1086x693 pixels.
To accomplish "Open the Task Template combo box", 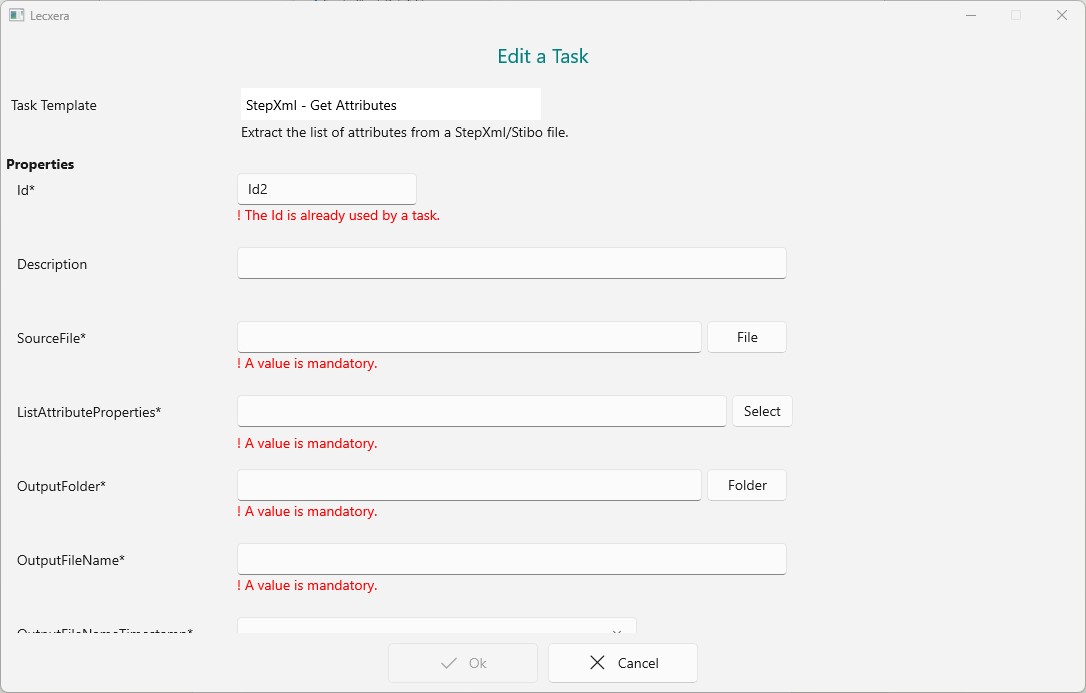I will 390,105.
